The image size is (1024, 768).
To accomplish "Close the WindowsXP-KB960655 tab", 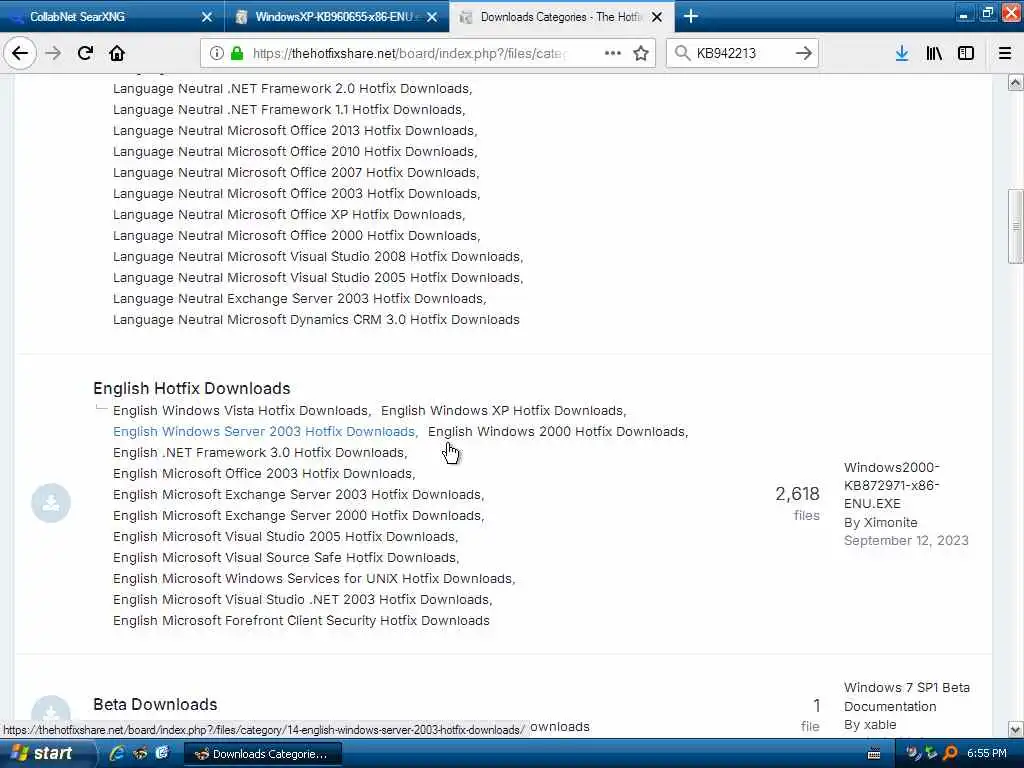I will (x=432, y=17).
